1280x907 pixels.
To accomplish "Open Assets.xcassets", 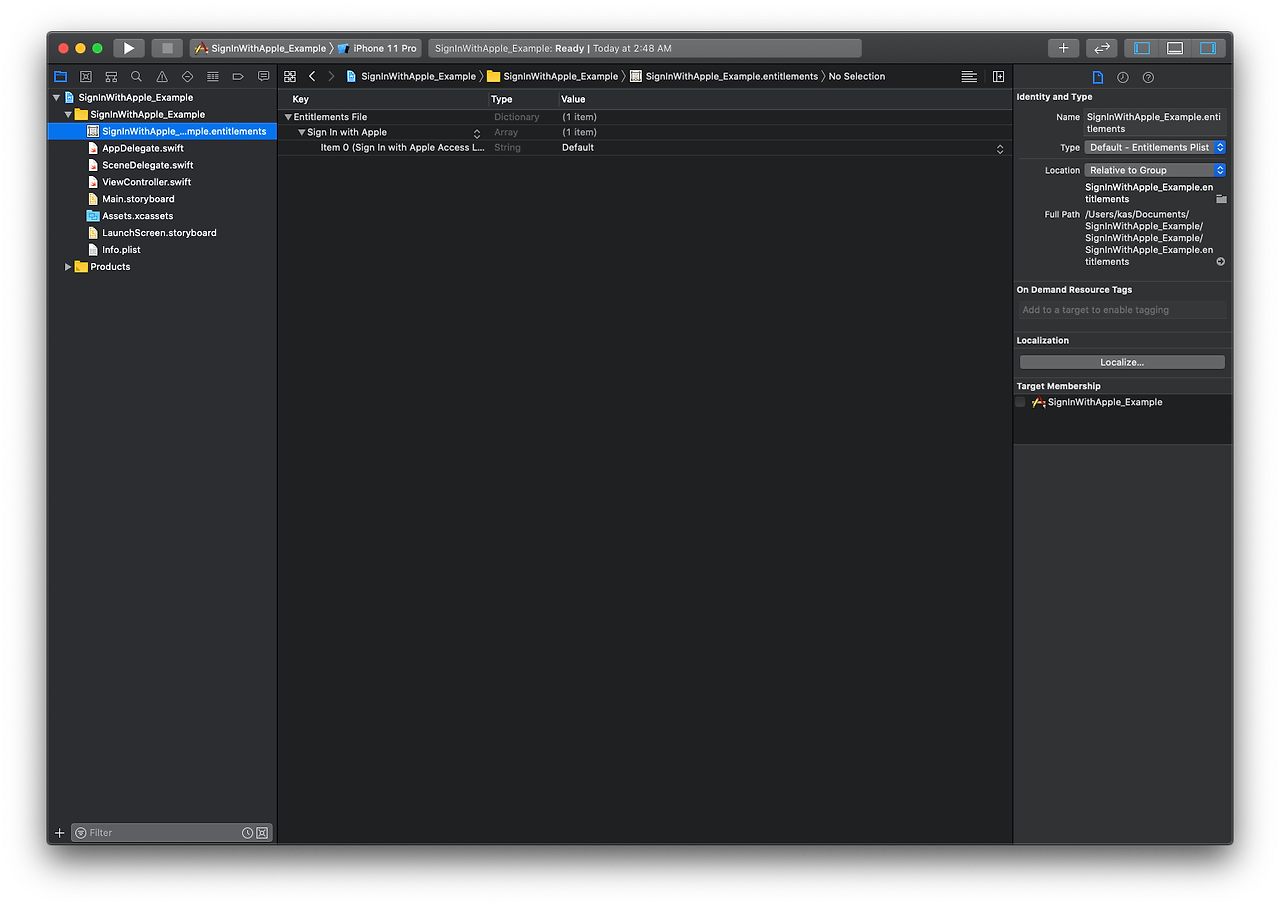I will (x=137, y=217).
